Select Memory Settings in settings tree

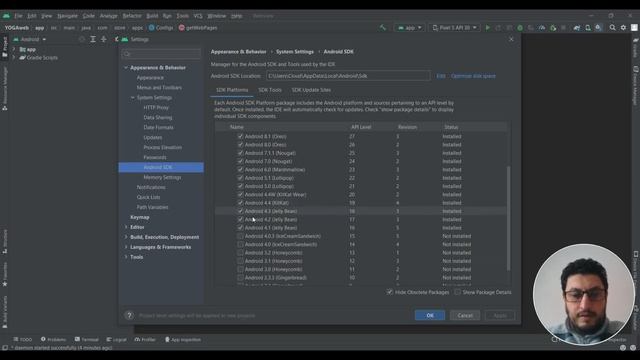tap(162, 177)
